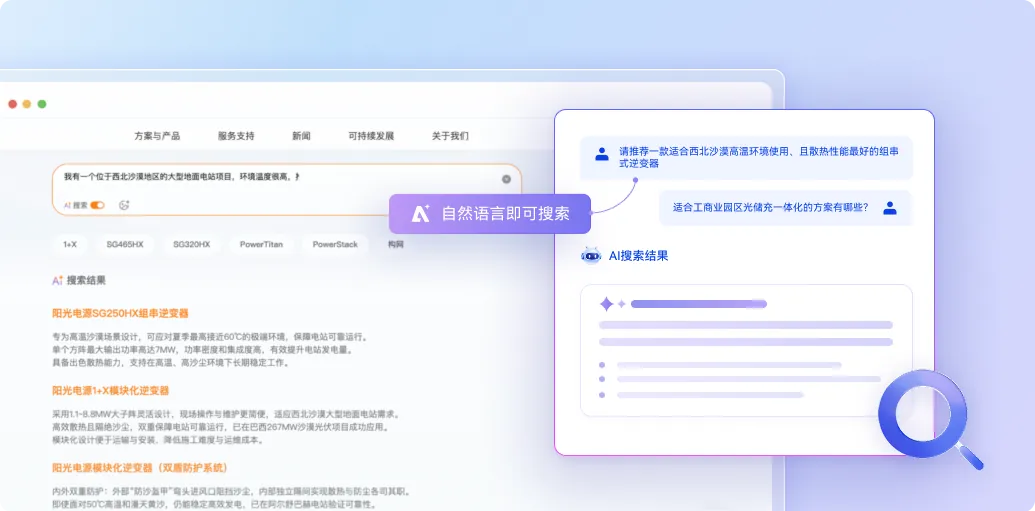The height and width of the screenshot is (511, 1035).
Task: Open the 阳光电源SG250HX组串逆变器 result link
Action: coord(120,313)
